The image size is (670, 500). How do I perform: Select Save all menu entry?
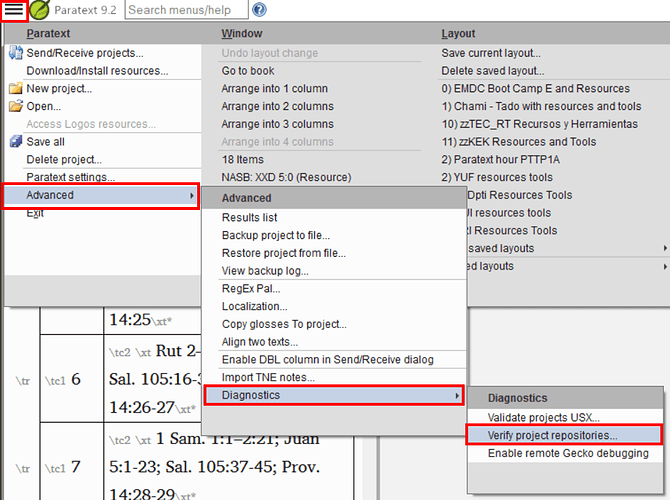point(46,141)
